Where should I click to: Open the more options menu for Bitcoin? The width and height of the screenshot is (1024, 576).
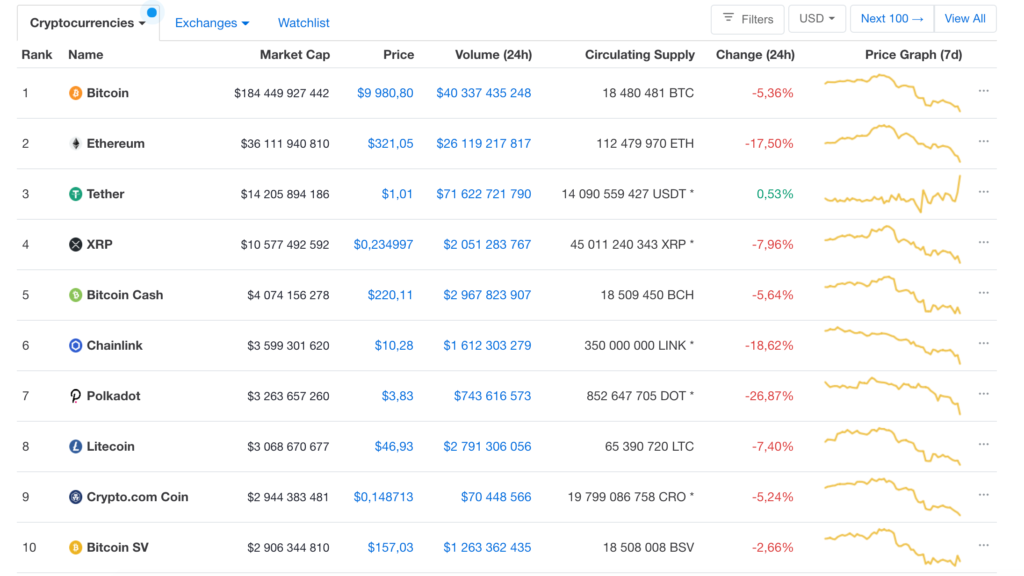click(984, 91)
